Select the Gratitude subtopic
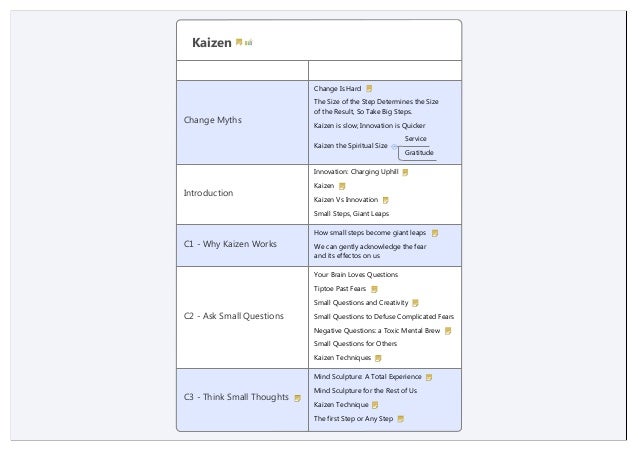 click(419, 153)
